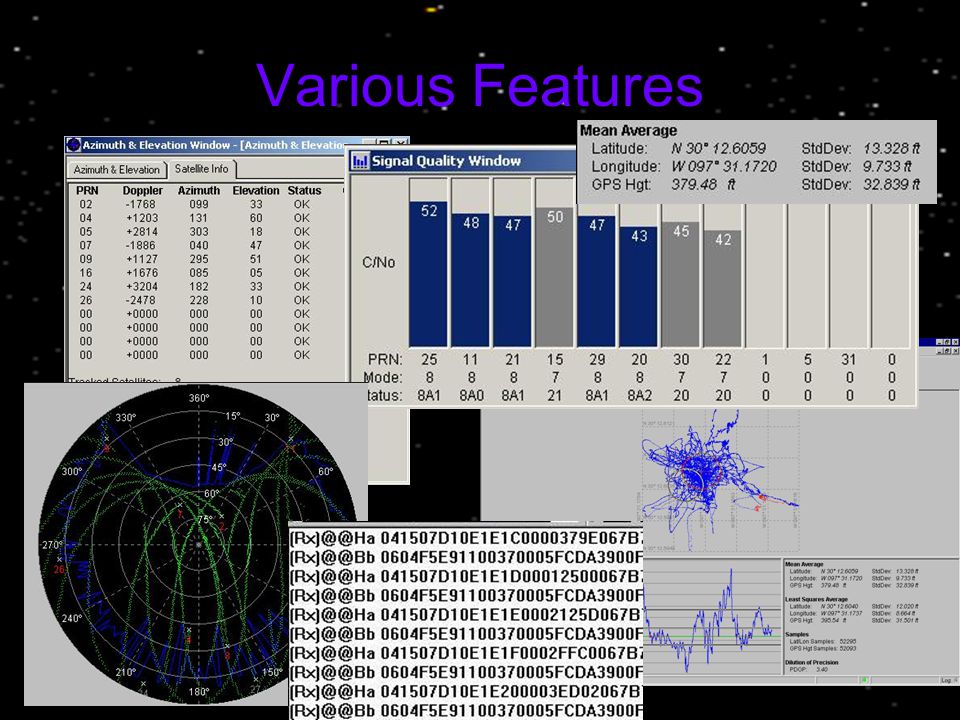Click GPS Hgt Samples count 52093

[x=848, y=648]
